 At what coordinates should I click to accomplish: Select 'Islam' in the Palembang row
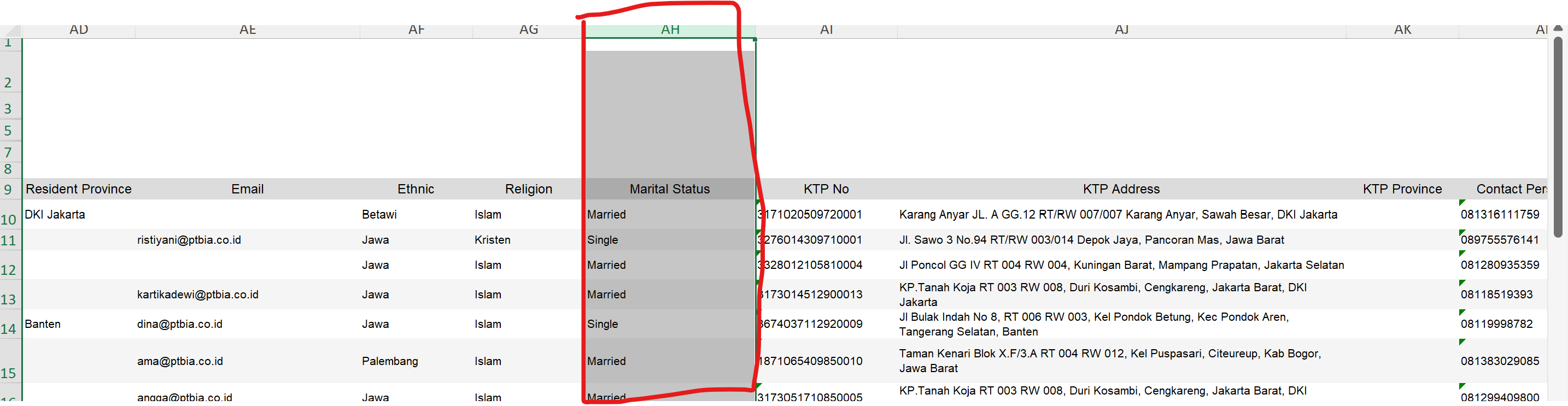pyautogui.click(x=528, y=362)
